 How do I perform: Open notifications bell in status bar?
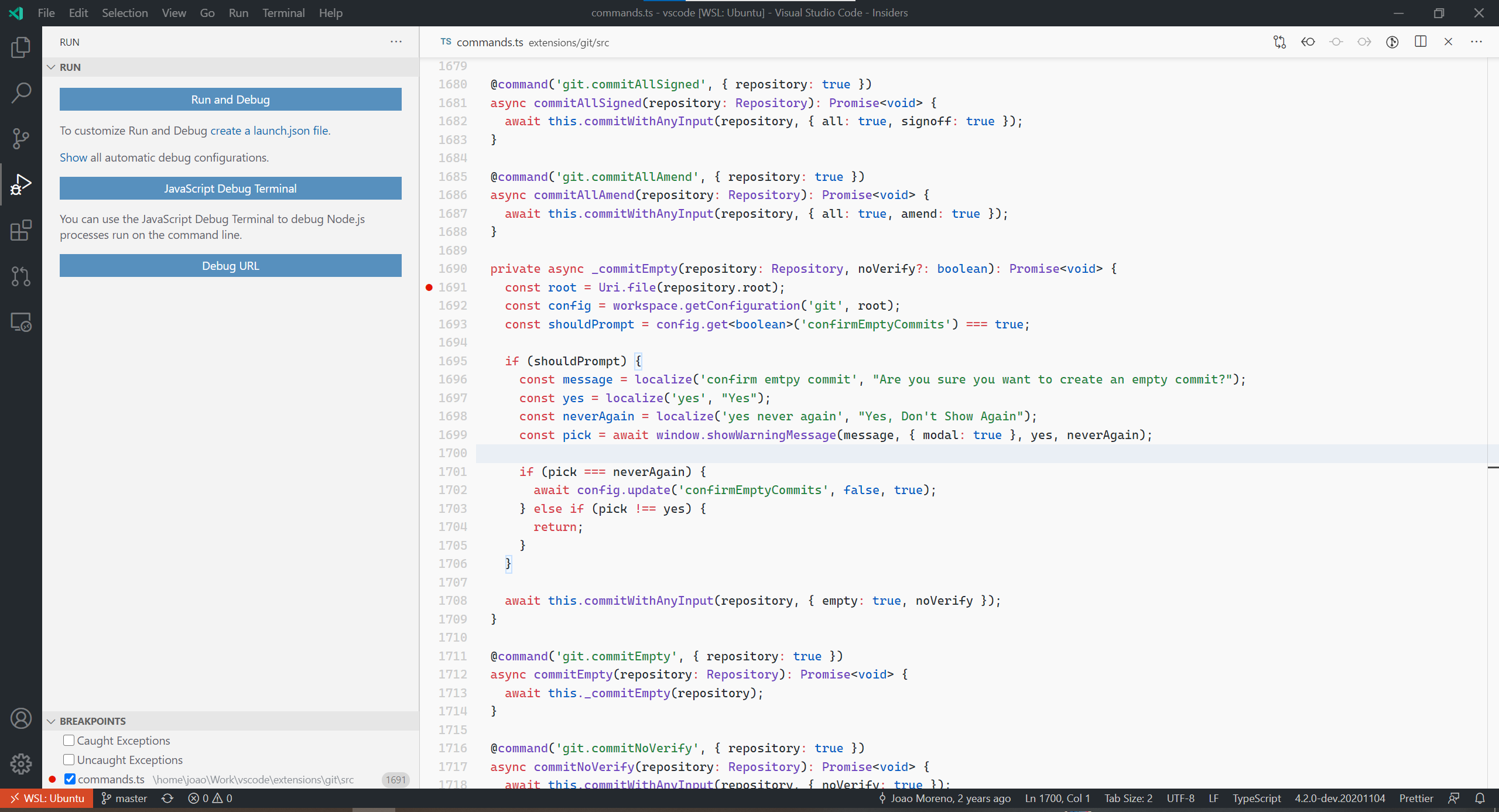pos(1480,799)
